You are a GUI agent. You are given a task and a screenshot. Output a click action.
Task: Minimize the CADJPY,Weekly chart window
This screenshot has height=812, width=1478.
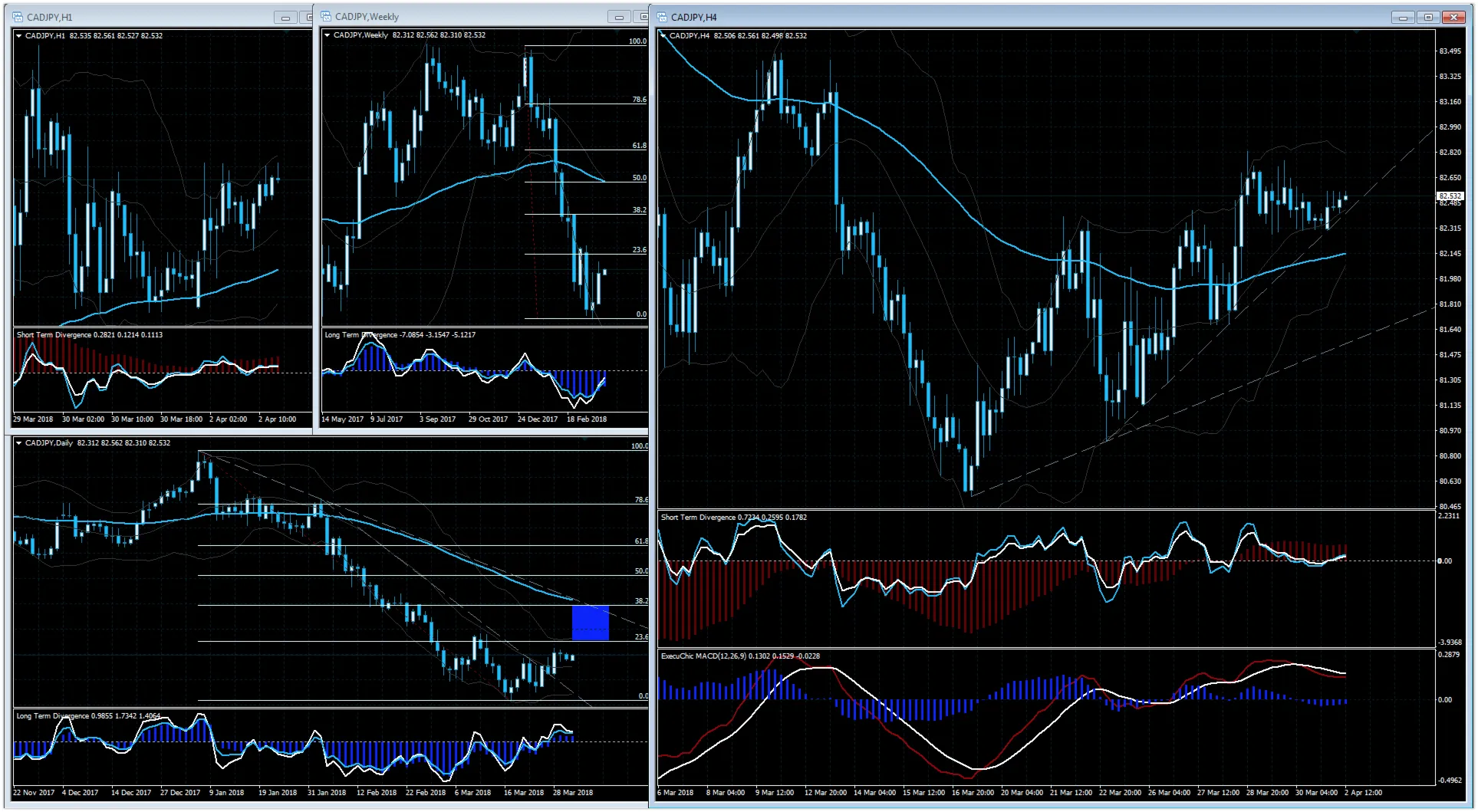619,18
